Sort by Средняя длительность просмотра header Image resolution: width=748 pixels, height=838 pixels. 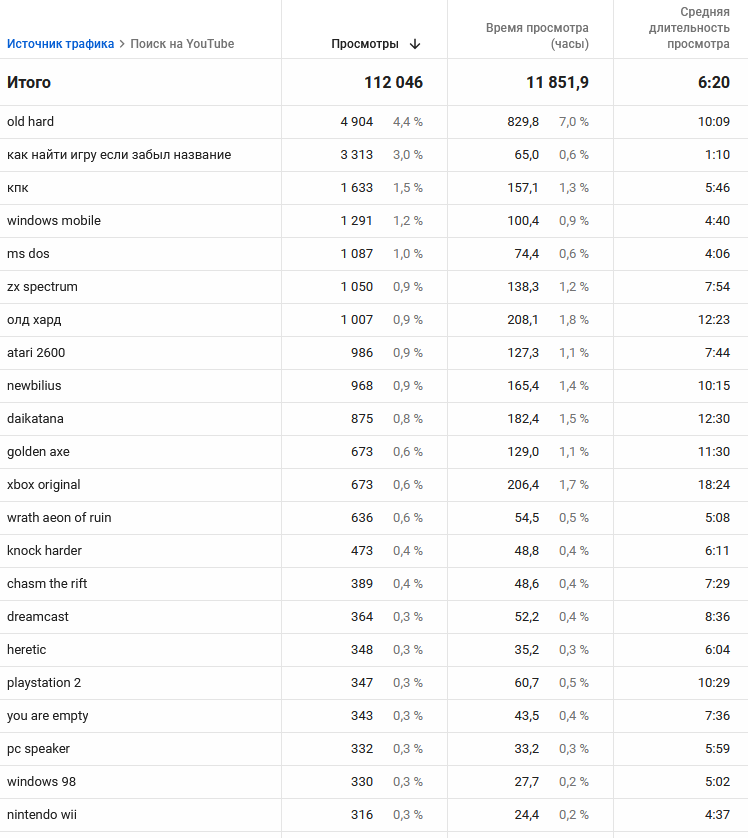coord(689,28)
